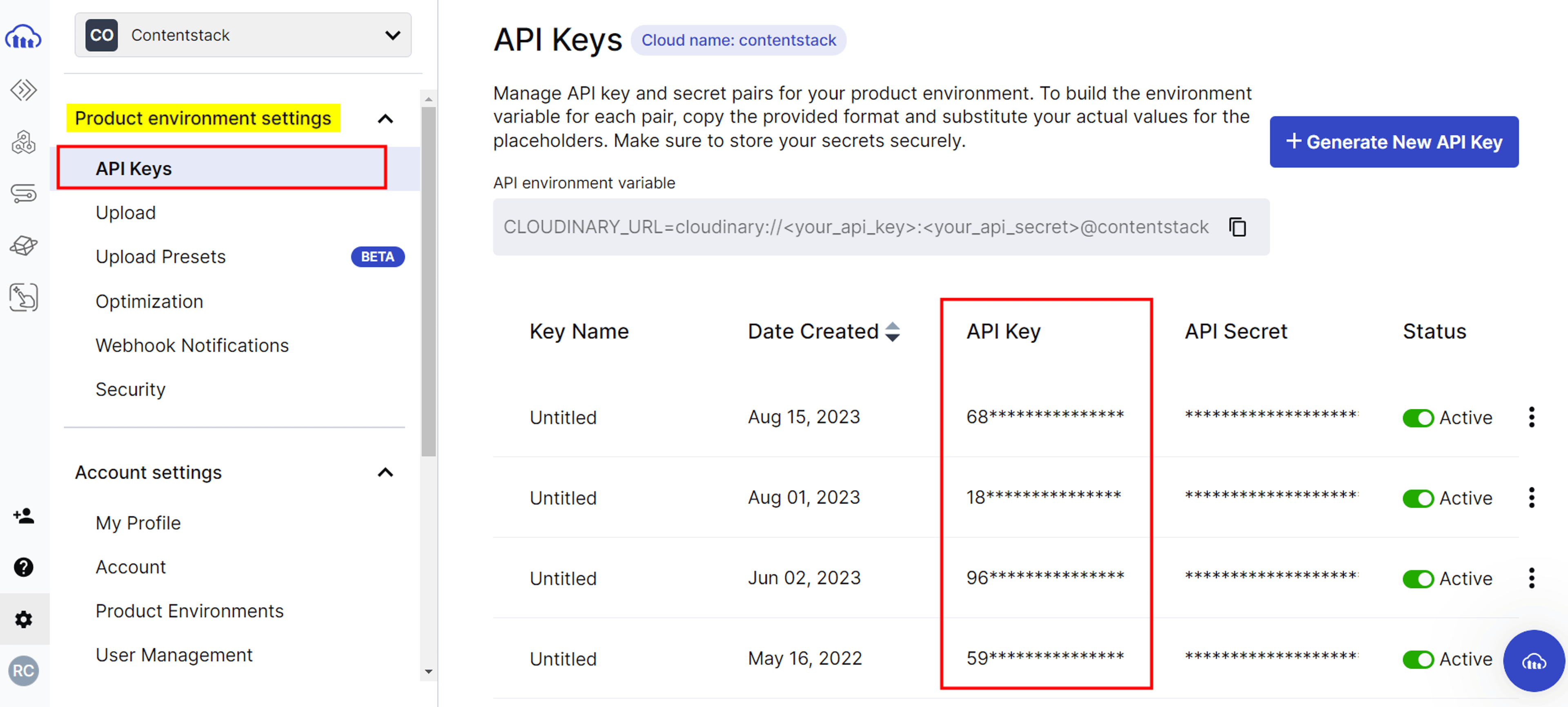The image size is (1568, 707).
Task: Open the Programmable Media code icon
Action: [23, 90]
